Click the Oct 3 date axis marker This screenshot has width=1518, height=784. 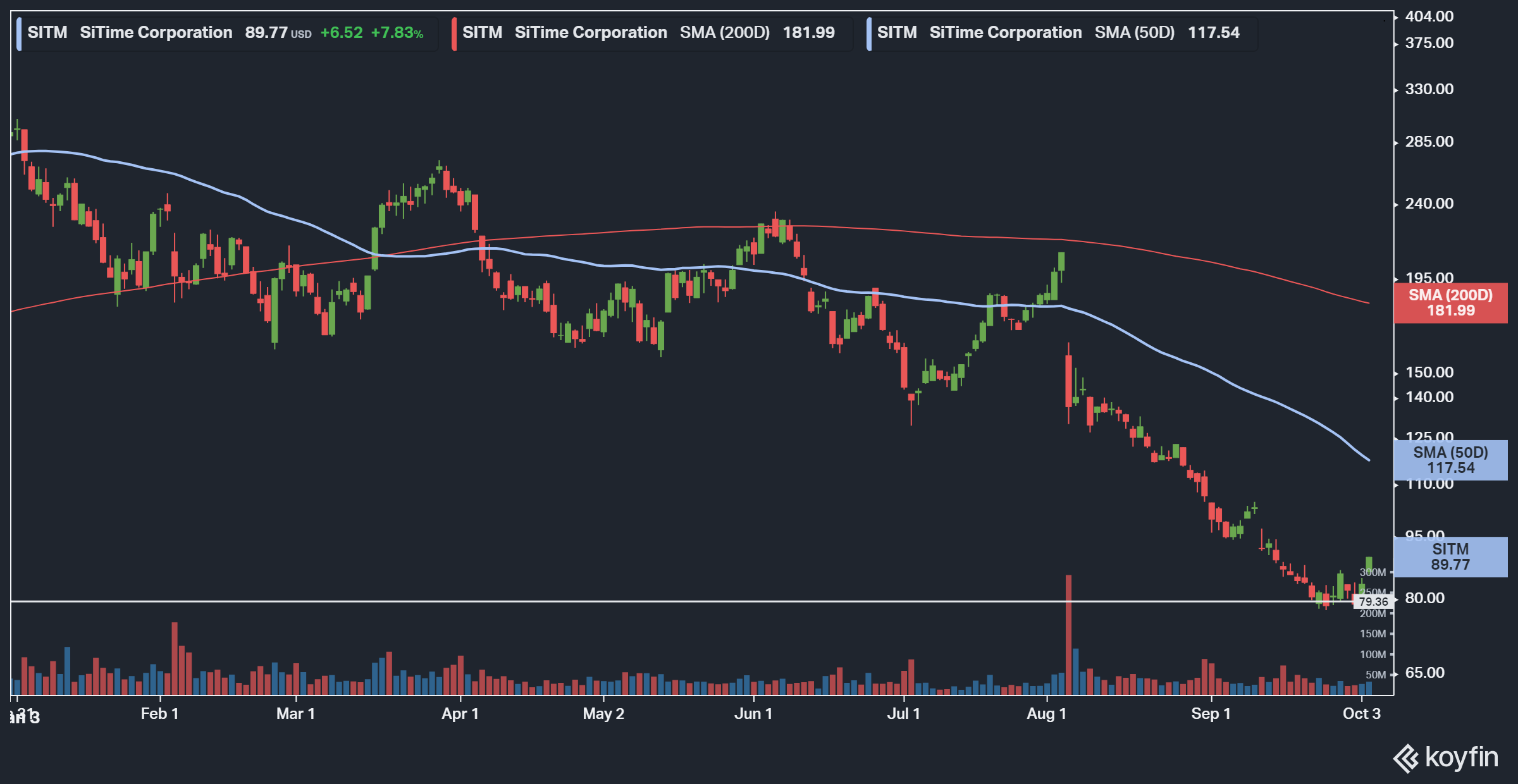point(1361,713)
